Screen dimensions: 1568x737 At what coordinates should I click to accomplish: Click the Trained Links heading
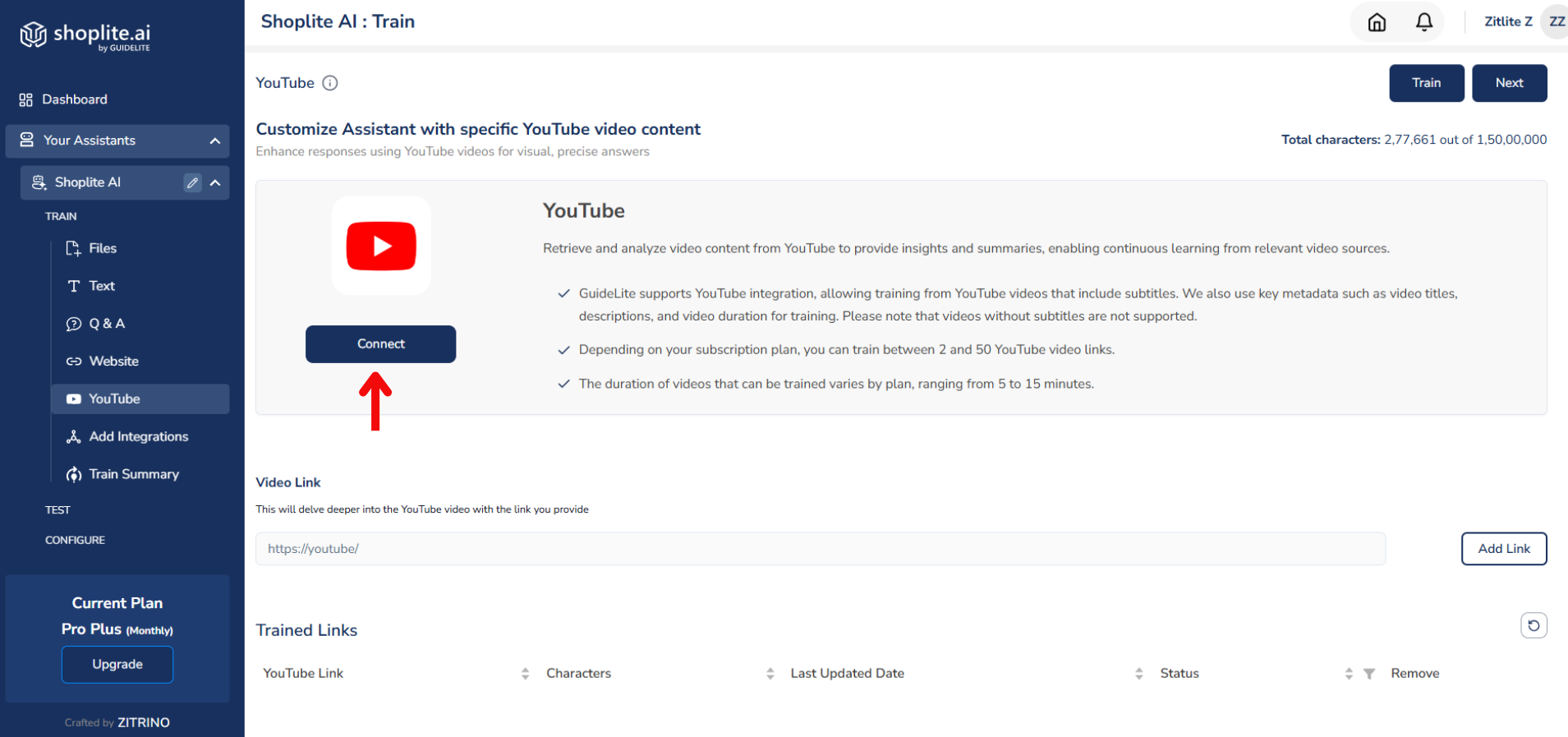coord(306,630)
